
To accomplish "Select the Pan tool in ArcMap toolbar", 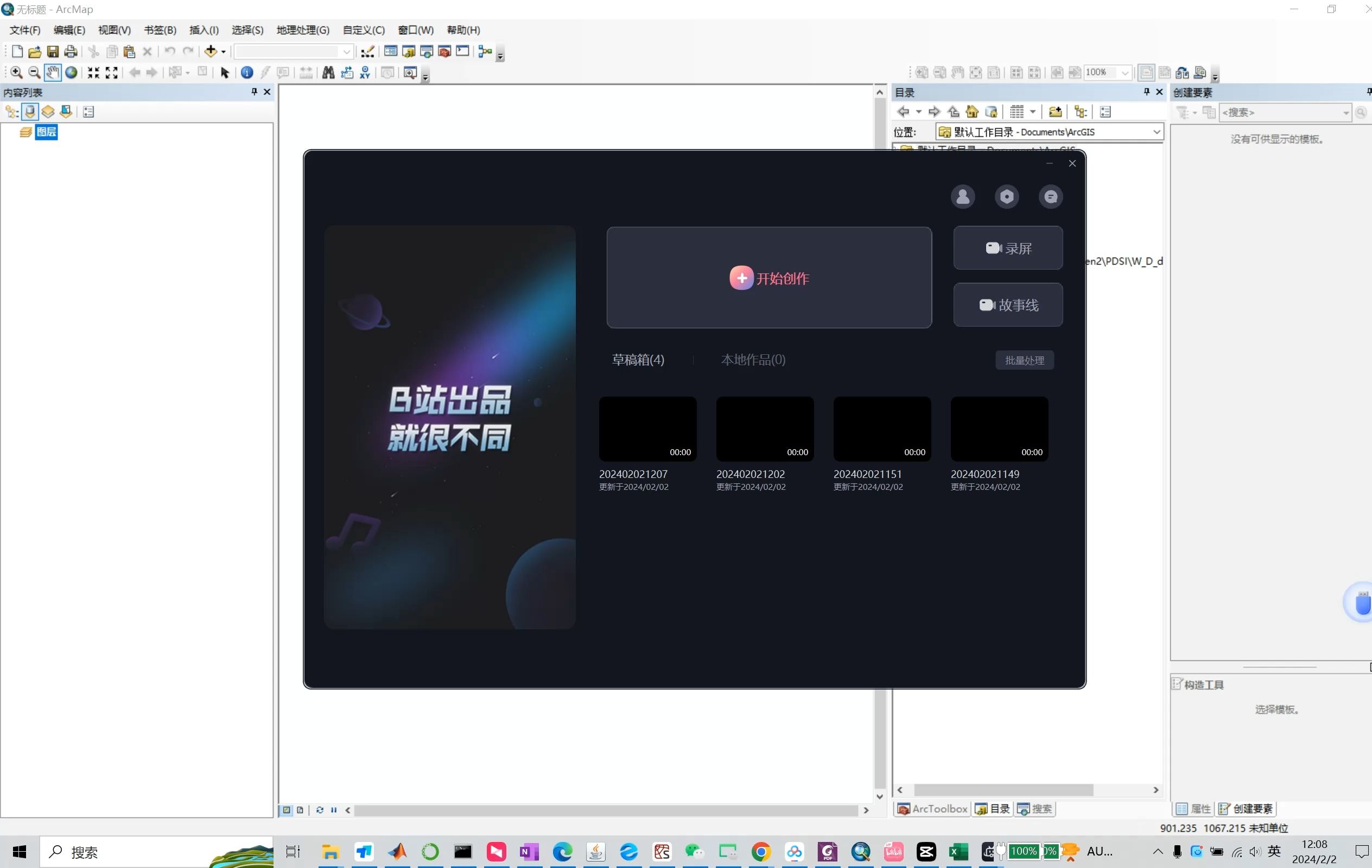I will [53, 73].
